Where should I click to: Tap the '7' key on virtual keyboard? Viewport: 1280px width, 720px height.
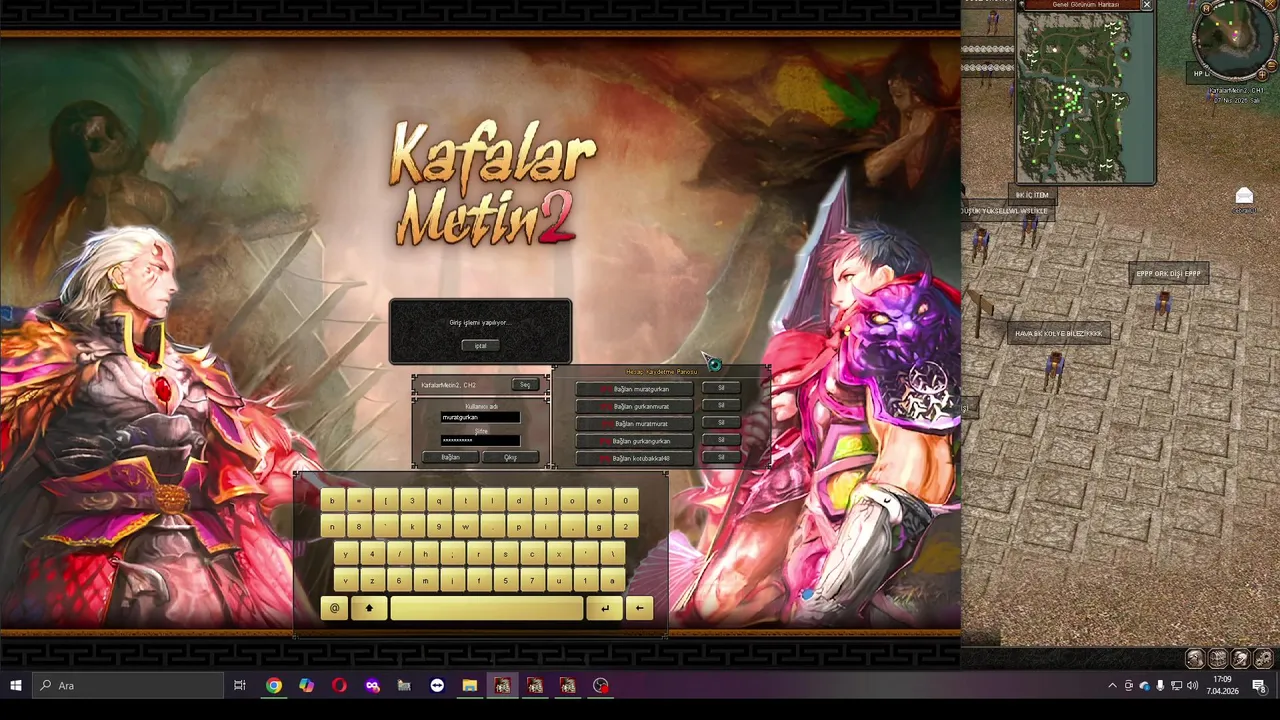click(533, 580)
